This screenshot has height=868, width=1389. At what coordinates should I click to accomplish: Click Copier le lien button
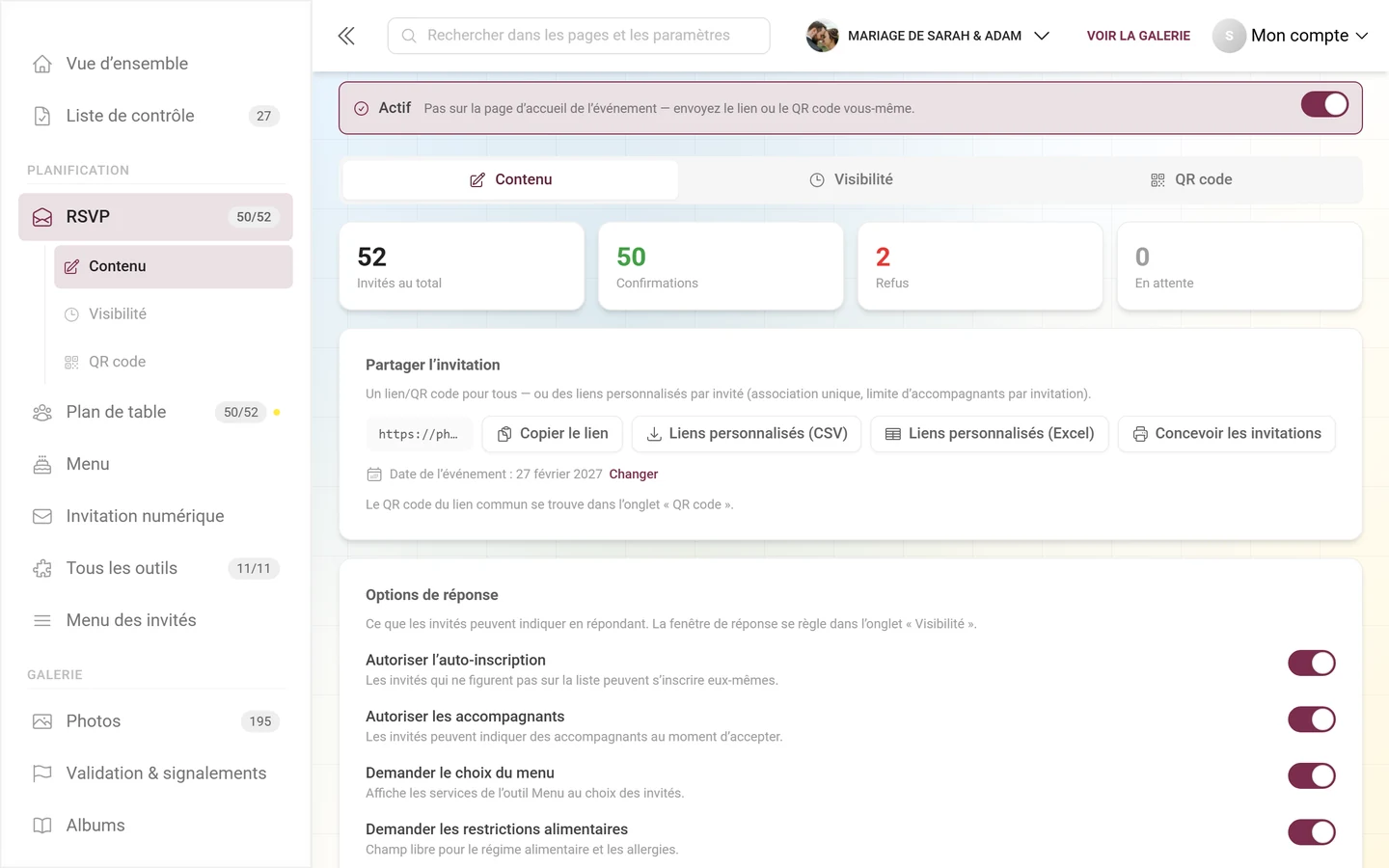click(x=553, y=434)
